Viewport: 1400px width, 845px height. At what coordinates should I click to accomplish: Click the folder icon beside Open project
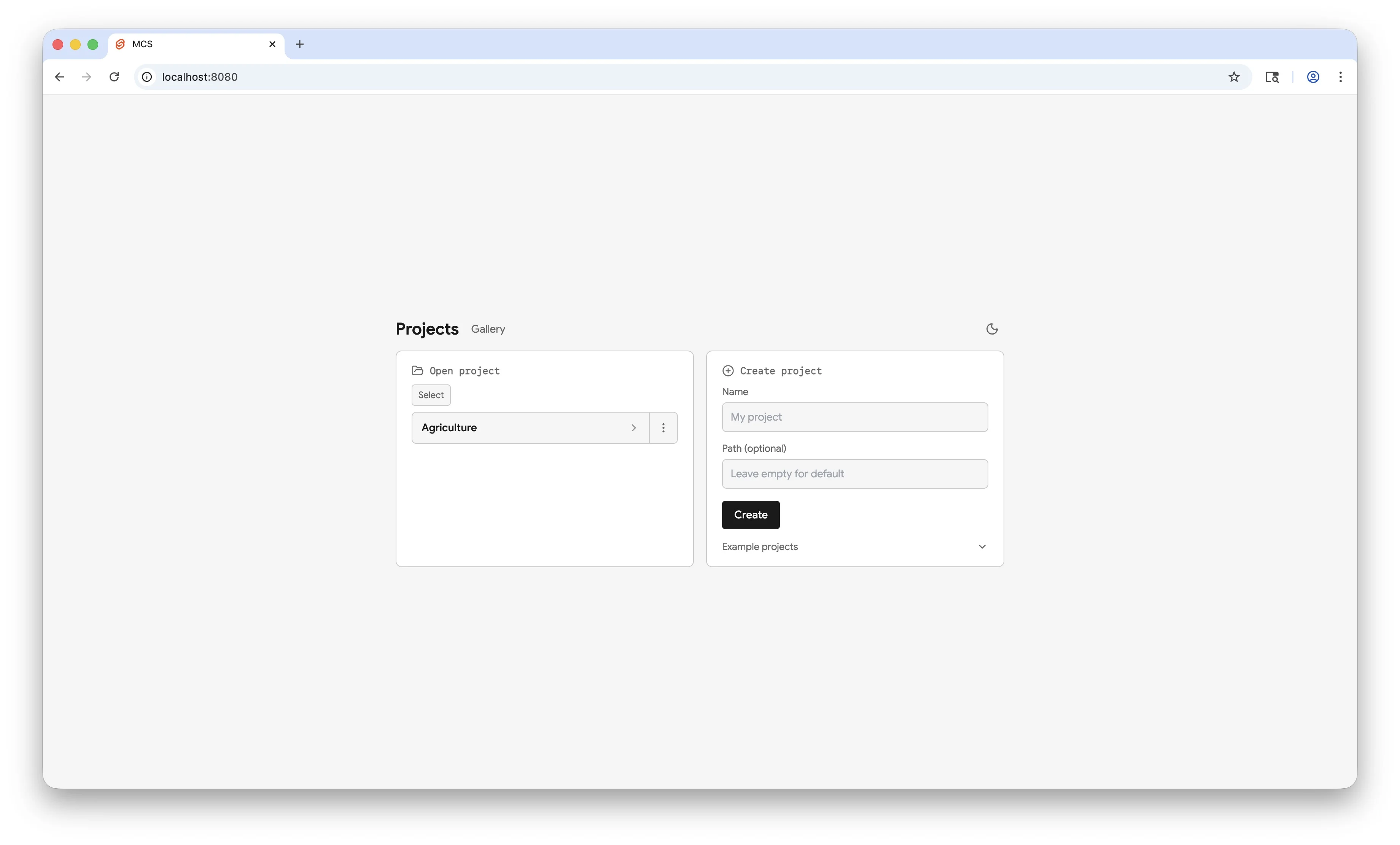click(x=417, y=371)
